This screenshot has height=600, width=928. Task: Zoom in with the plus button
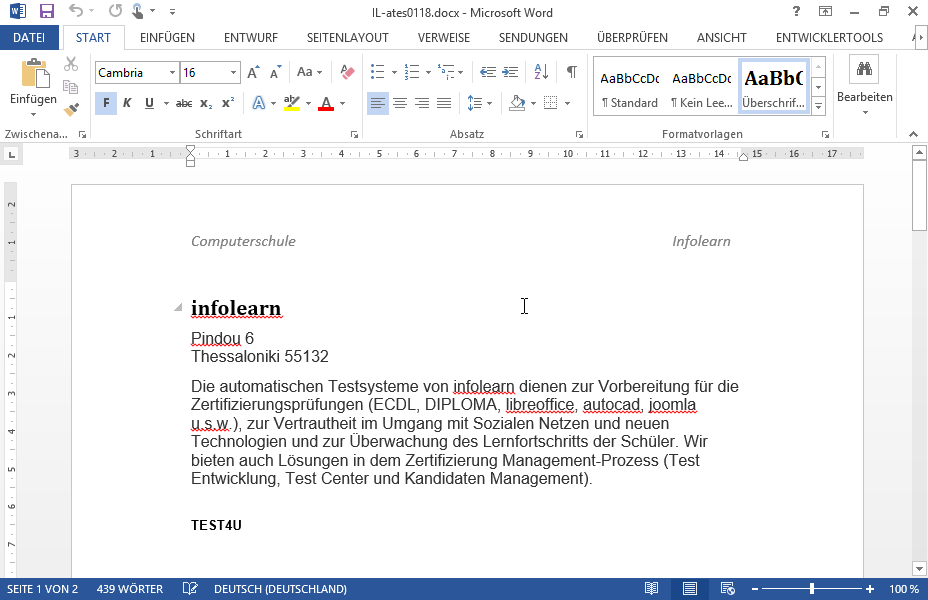tap(870, 589)
